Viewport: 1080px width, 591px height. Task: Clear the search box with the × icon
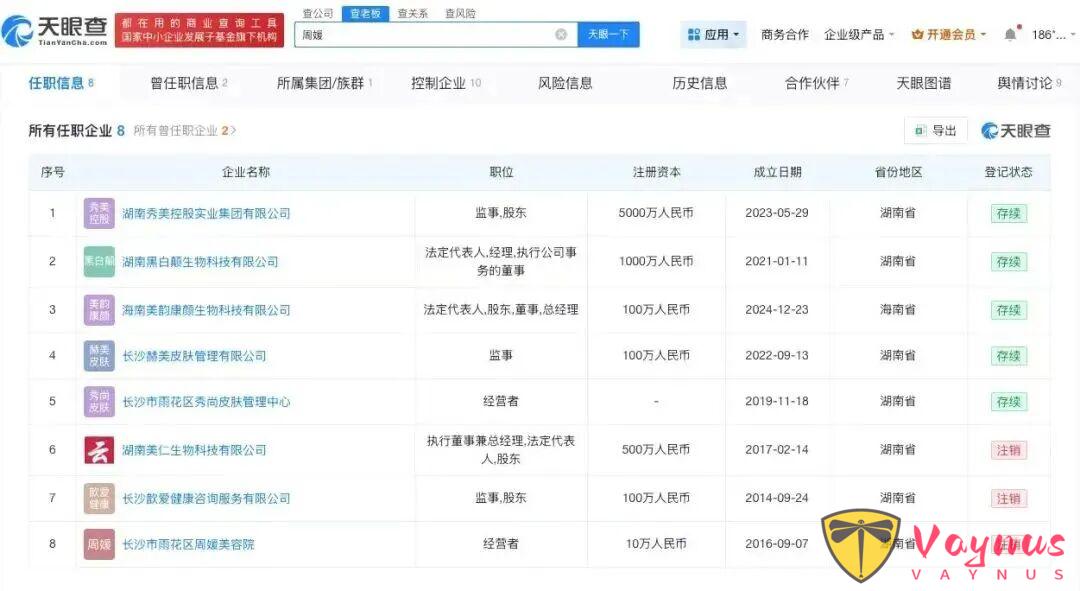[560, 34]
